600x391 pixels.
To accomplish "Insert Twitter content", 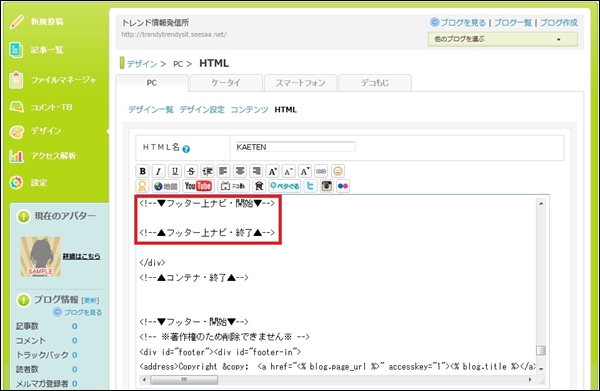I will [310, 186].
